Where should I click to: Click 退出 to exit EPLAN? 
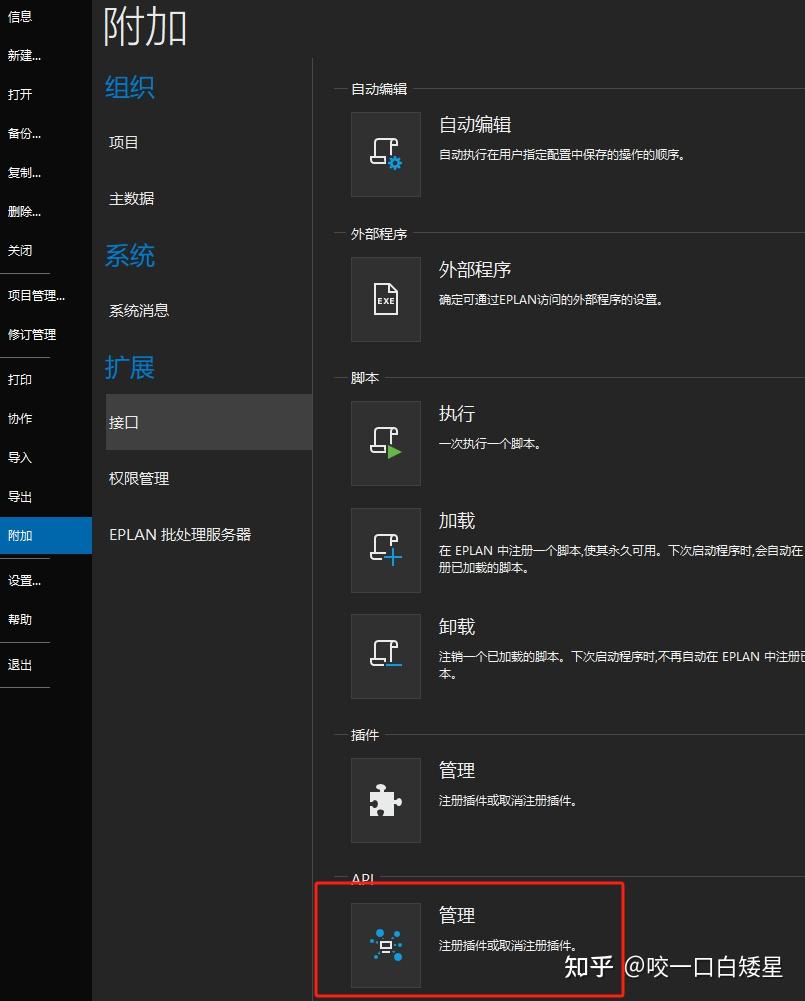coord(21,663)
